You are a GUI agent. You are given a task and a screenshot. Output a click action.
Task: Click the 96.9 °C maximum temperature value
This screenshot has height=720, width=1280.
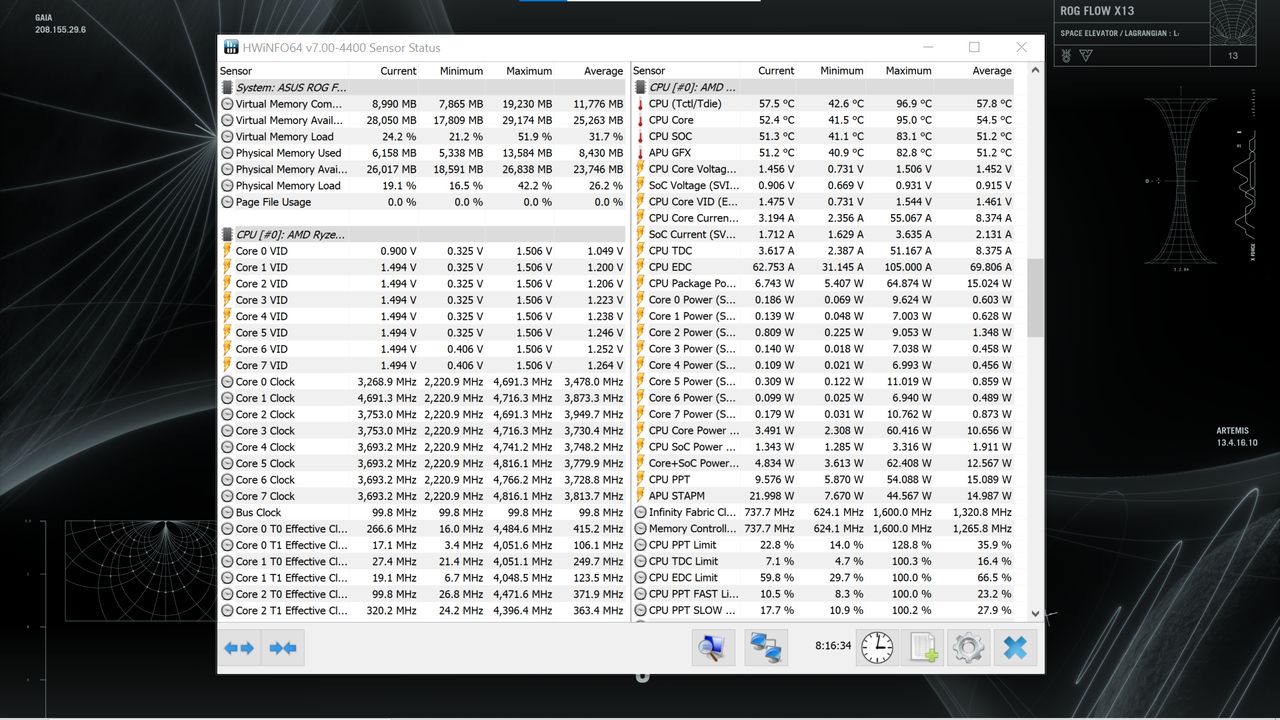click(x=913, y=104)
